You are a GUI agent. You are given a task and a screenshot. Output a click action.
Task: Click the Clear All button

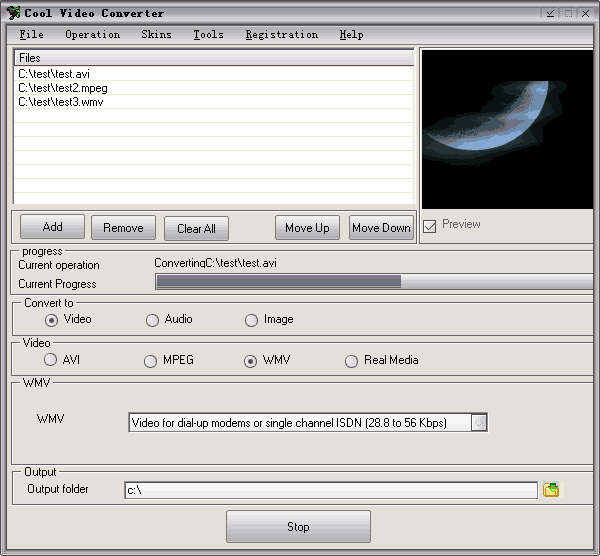196,228
